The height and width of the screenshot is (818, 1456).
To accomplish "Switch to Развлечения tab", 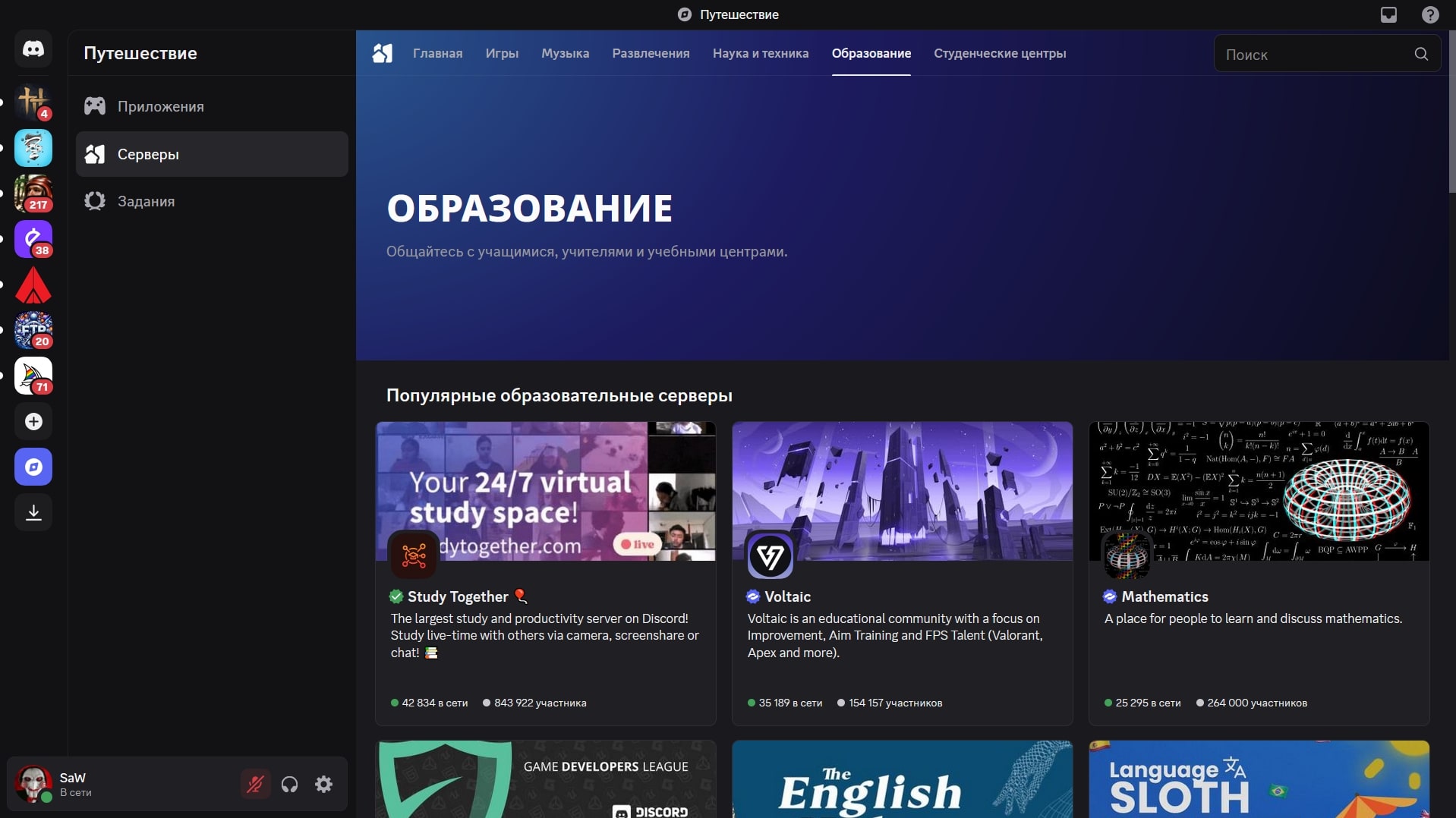I will [651, 53].
